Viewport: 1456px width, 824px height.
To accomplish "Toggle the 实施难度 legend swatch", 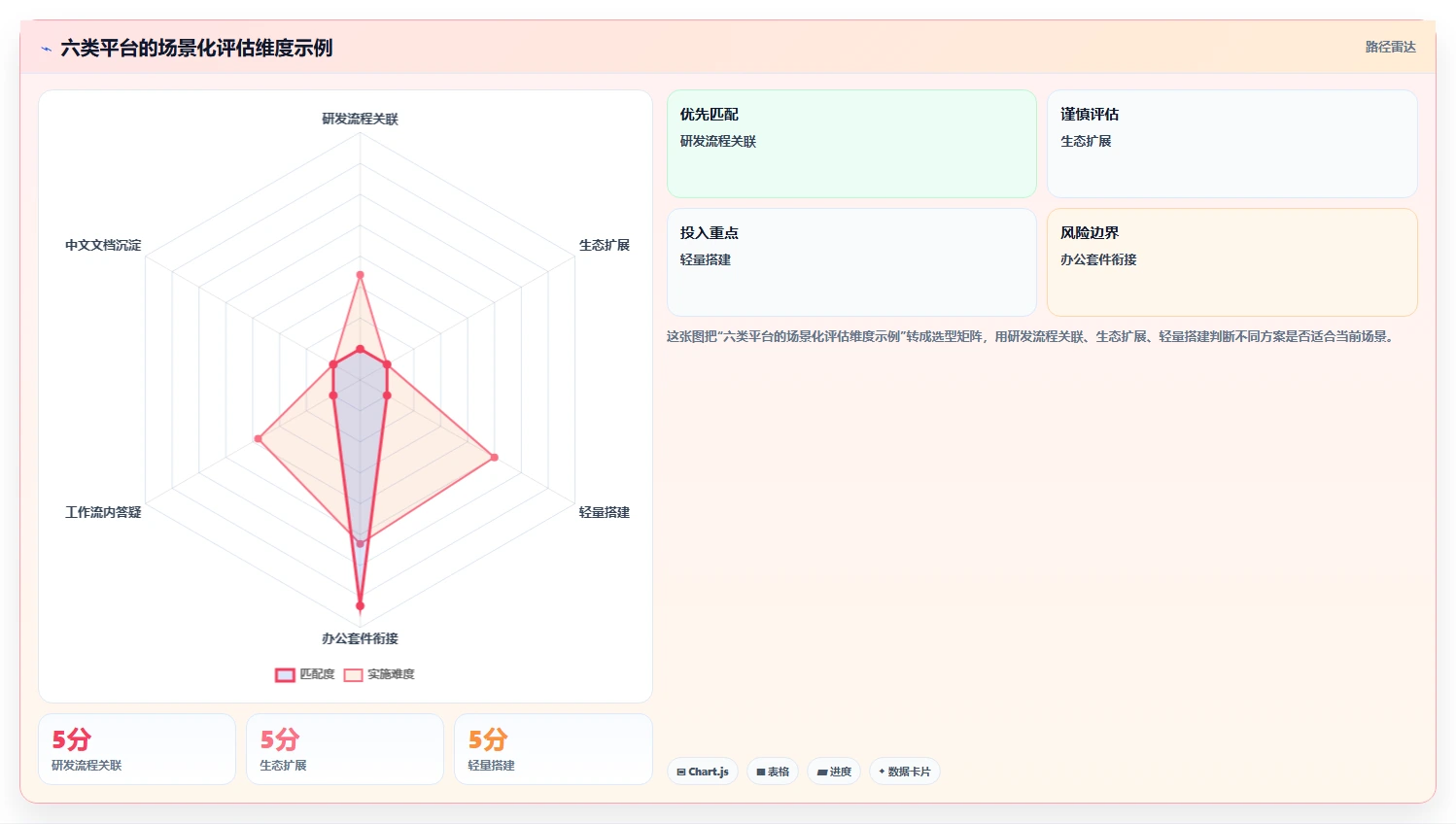I will (353, 674).
